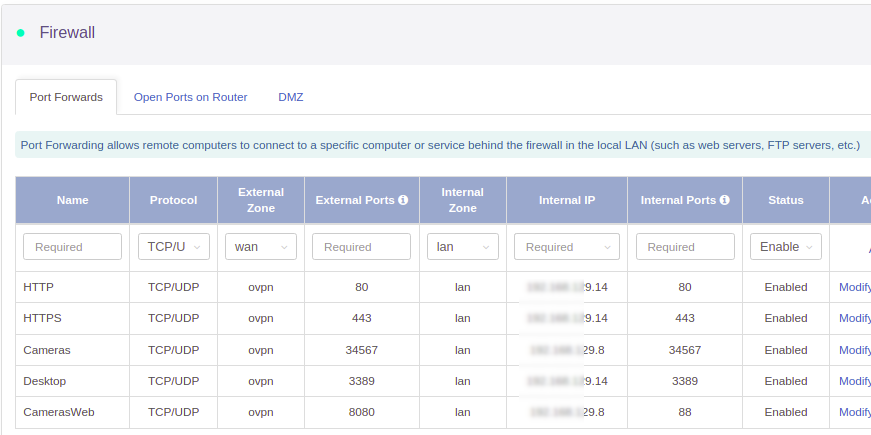Screen dimensions: 871x435
Task: Switch to the Port Forwards tab
Action: (x=66, y=97)
